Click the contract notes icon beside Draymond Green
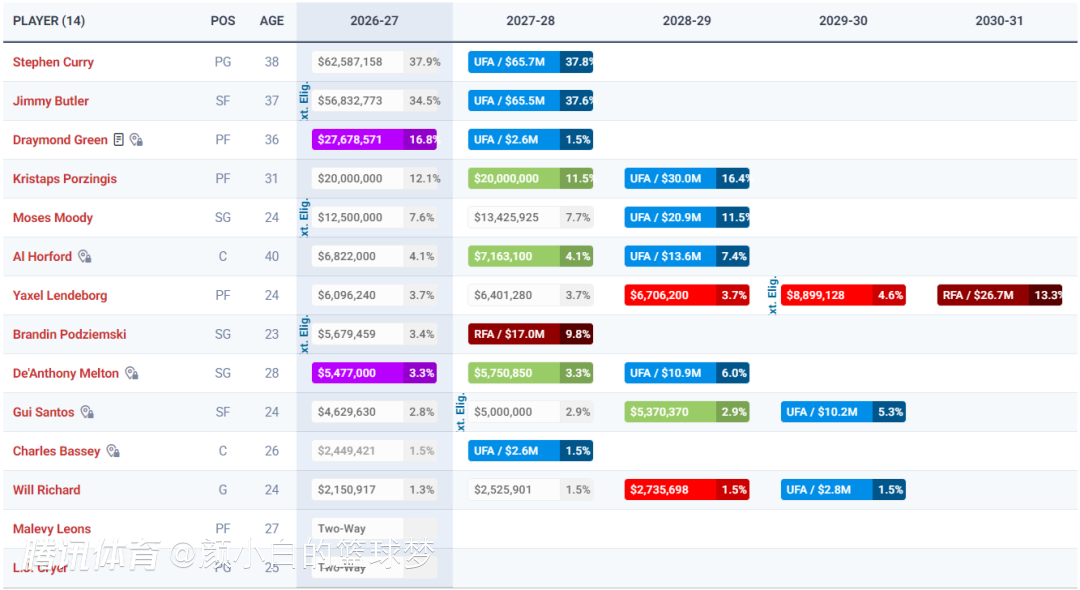 (118, 140)
